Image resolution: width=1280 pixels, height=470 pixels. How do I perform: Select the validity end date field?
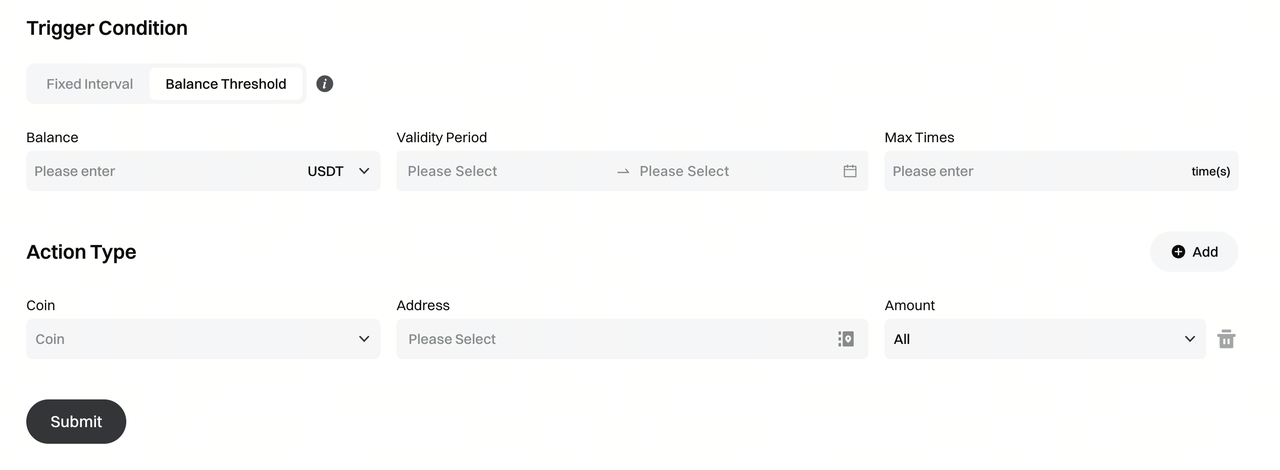(x=735, y=171)
